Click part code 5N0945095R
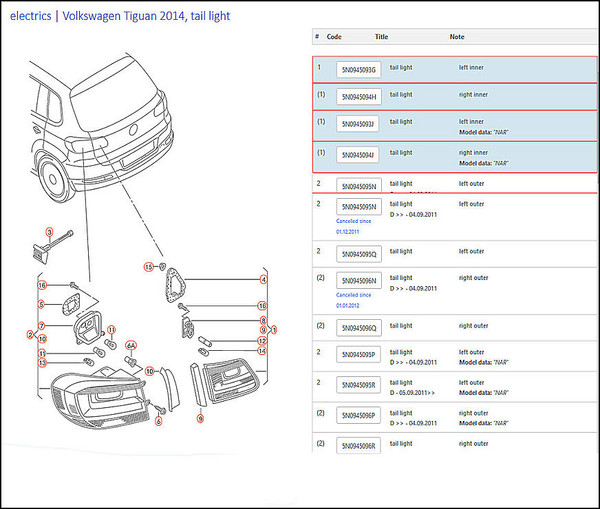Image resolution: width=600 pixels, height=509 pixels. 358,385
